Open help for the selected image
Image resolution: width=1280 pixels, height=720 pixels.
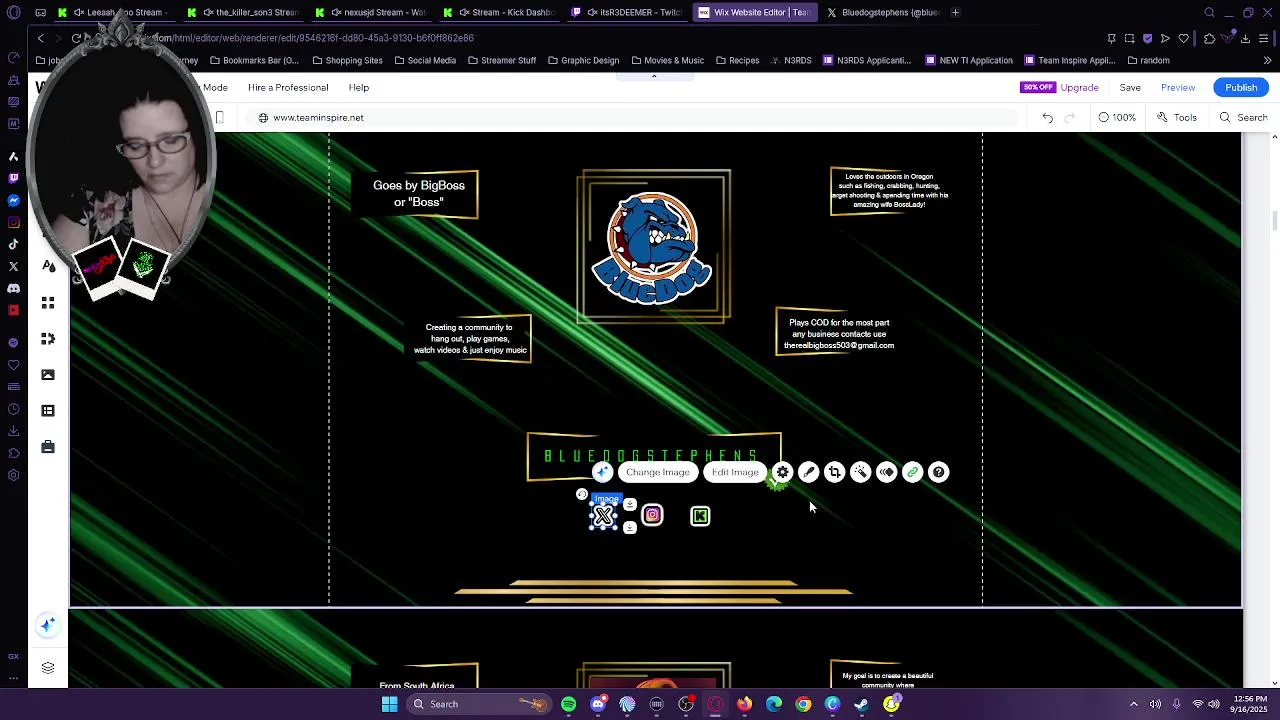939,472
